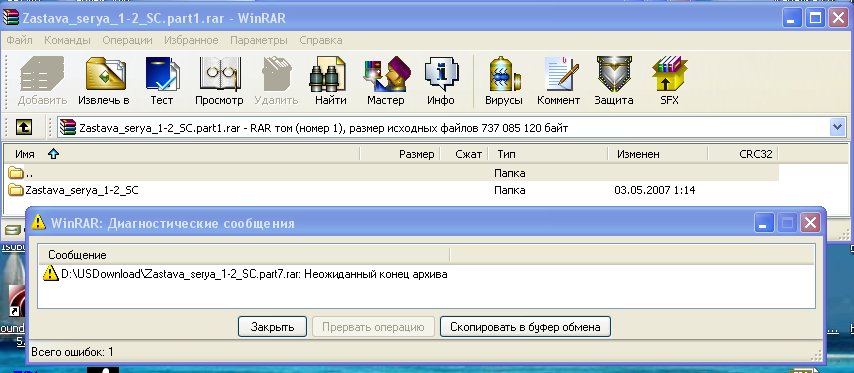The width and height of the screenshot is (854, 373).
Task: Click warning icon beside part7.rar message
Action: point(51,273)
